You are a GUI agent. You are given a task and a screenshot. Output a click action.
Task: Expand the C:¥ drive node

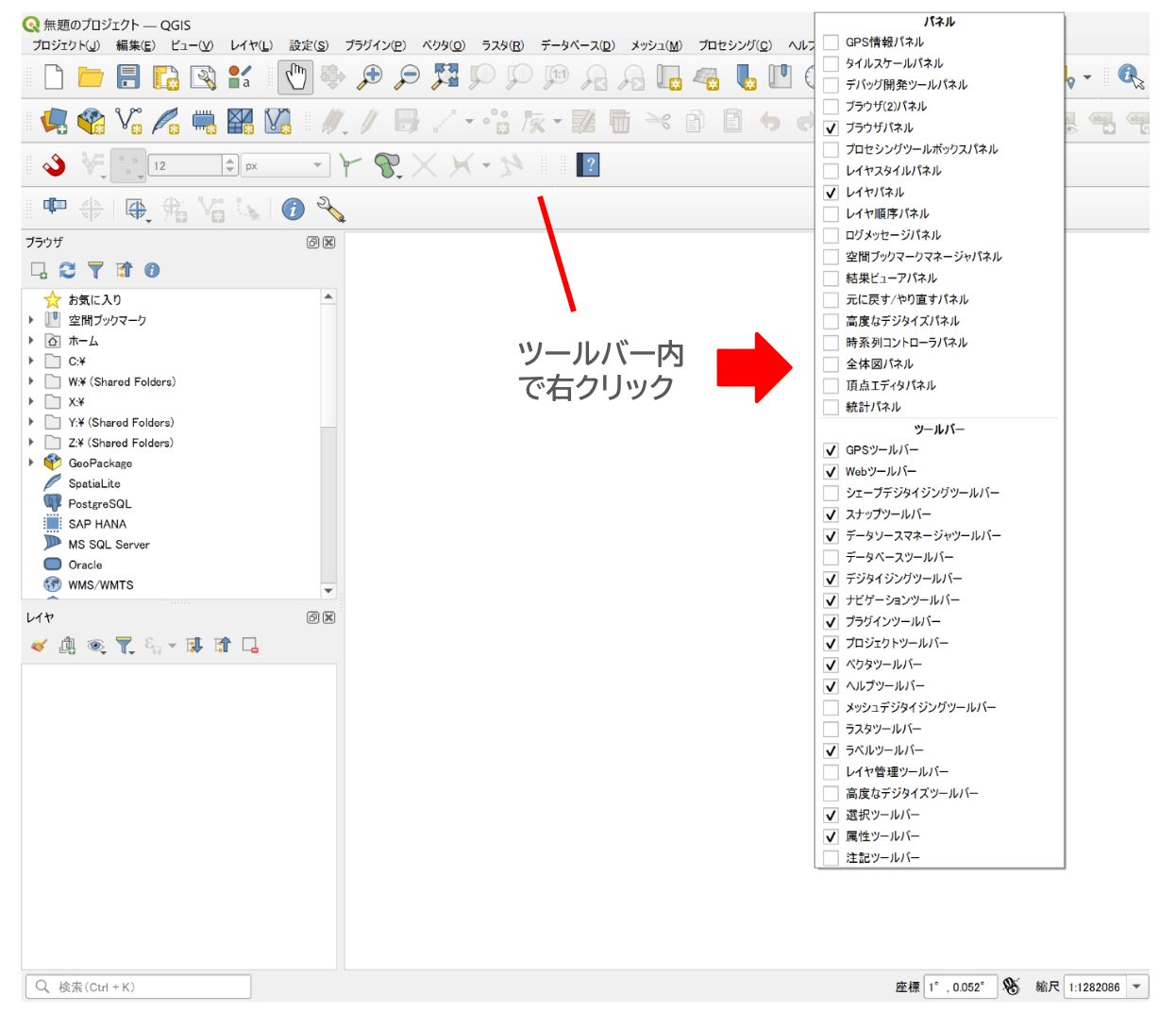[x=31, y=361]
